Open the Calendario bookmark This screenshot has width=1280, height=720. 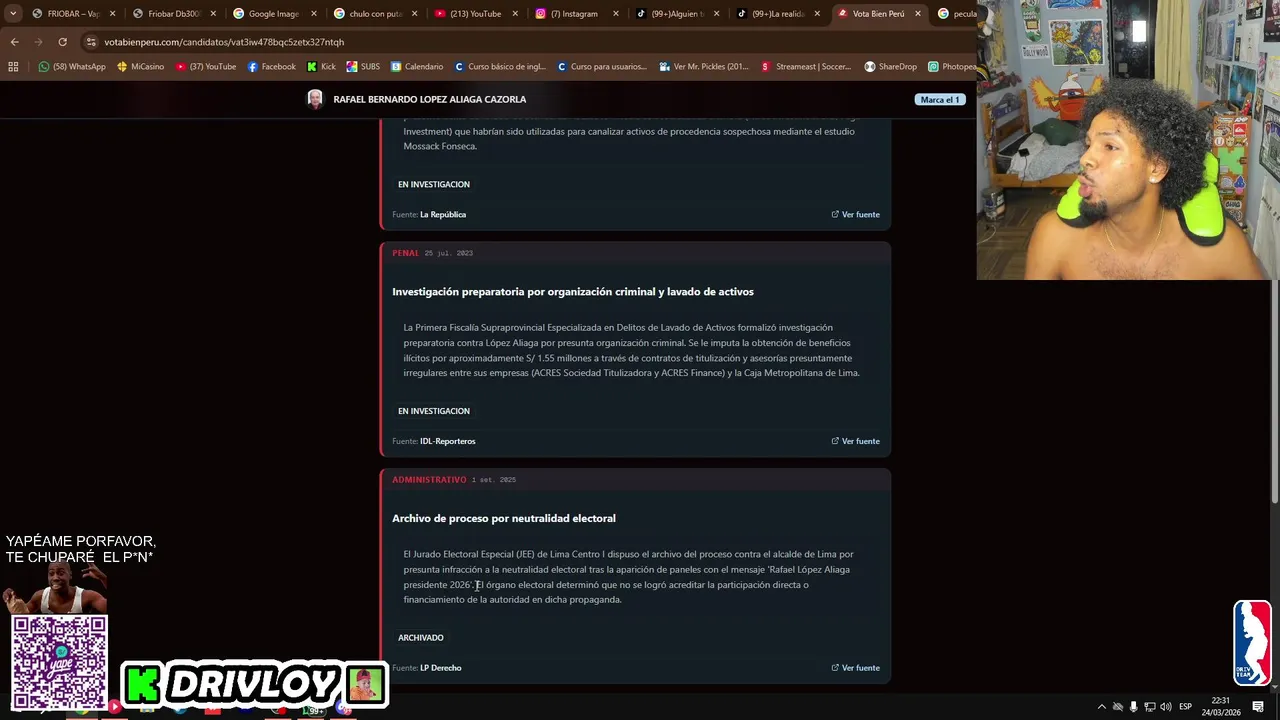coord(417,67)
